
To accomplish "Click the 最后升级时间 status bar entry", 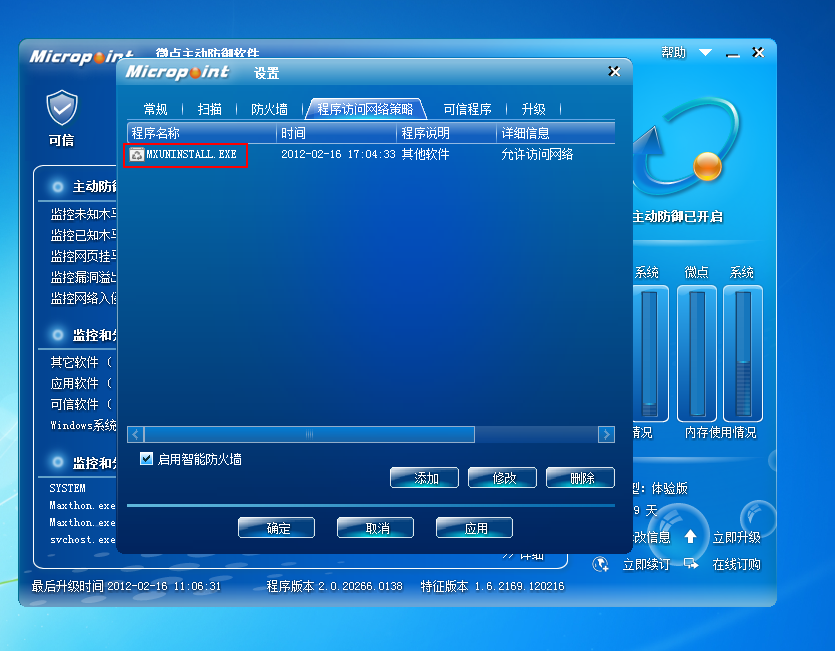I will (126, 586).
